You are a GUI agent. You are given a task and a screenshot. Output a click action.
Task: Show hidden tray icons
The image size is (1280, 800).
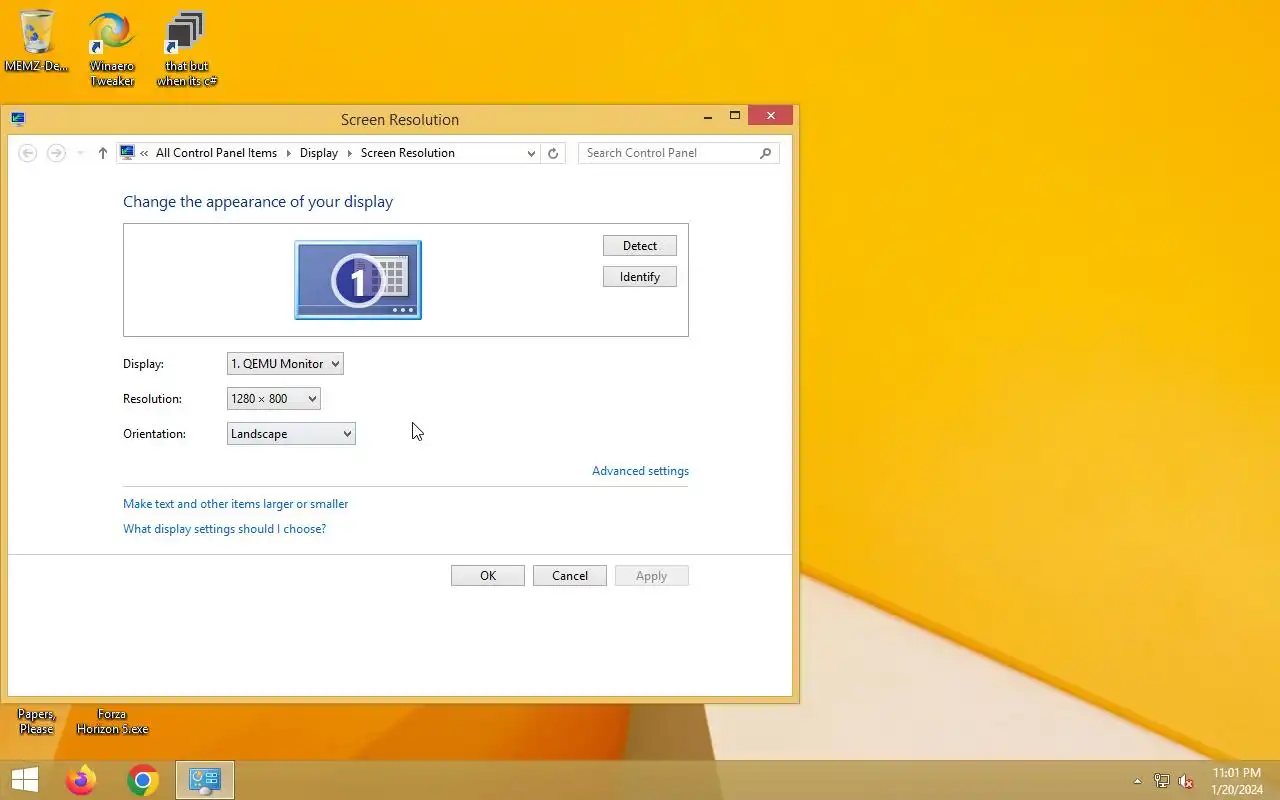tap(1137, 781)
